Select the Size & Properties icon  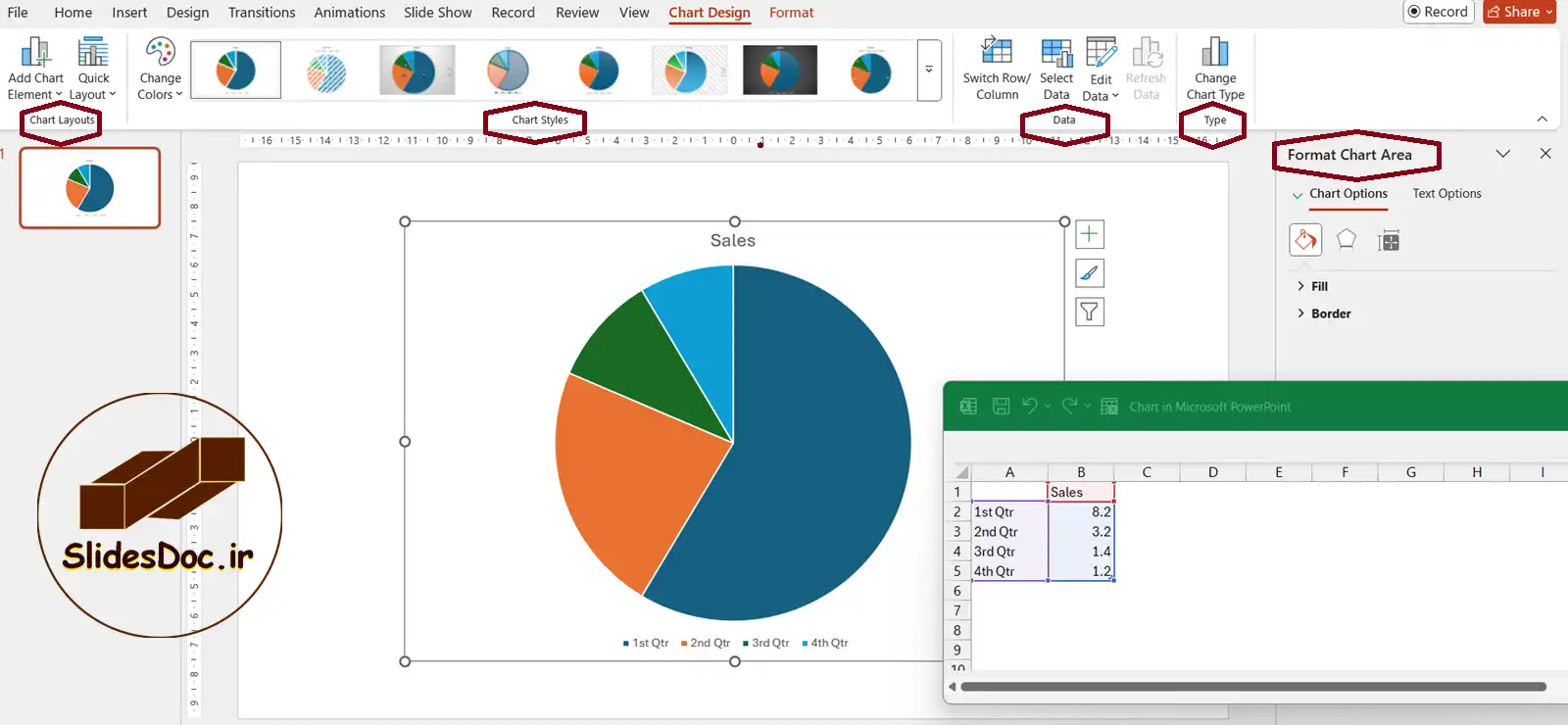click(1388, 241)
